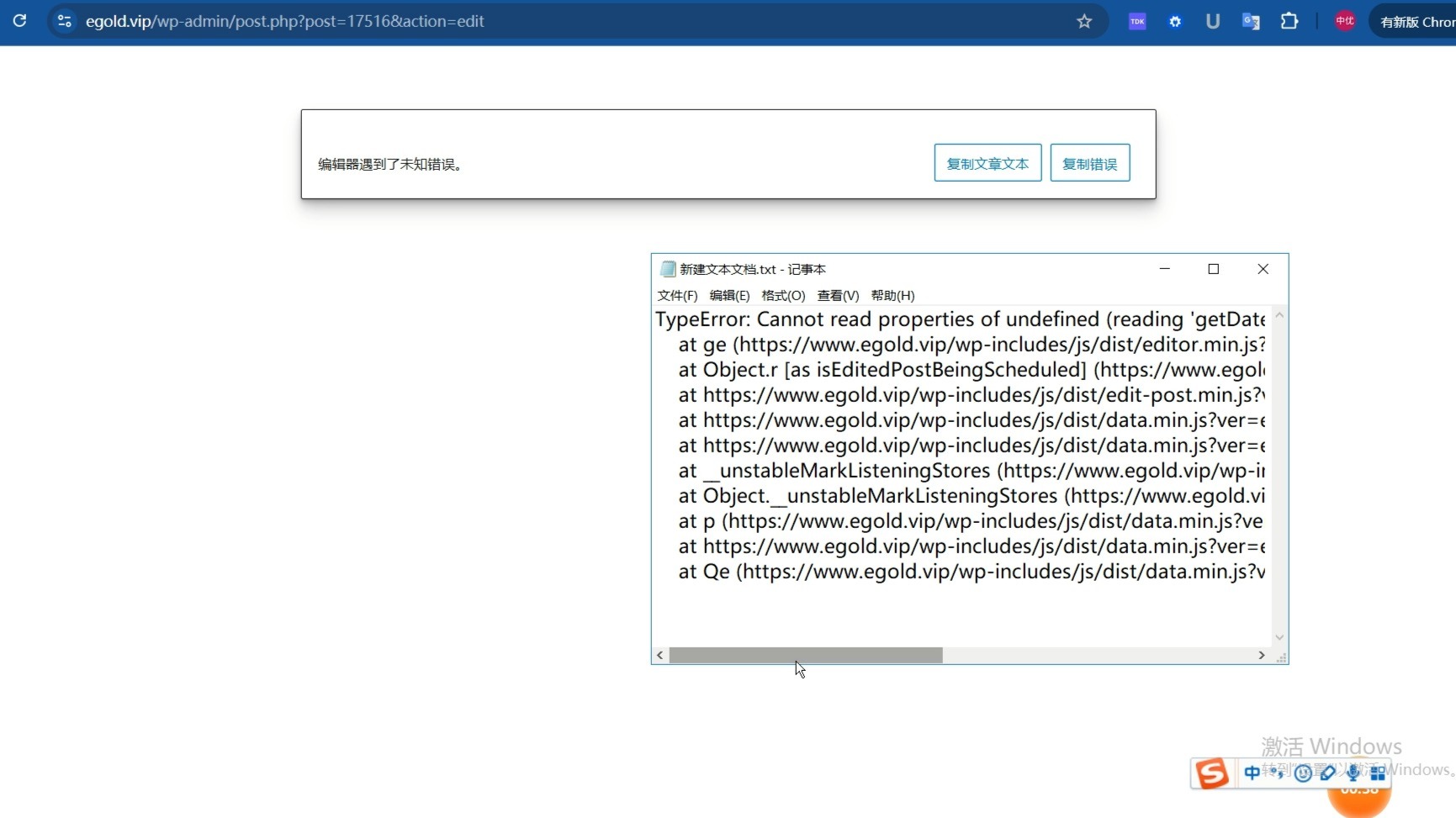Open Notepad View menu (查看)

click(x=838, y=295)
